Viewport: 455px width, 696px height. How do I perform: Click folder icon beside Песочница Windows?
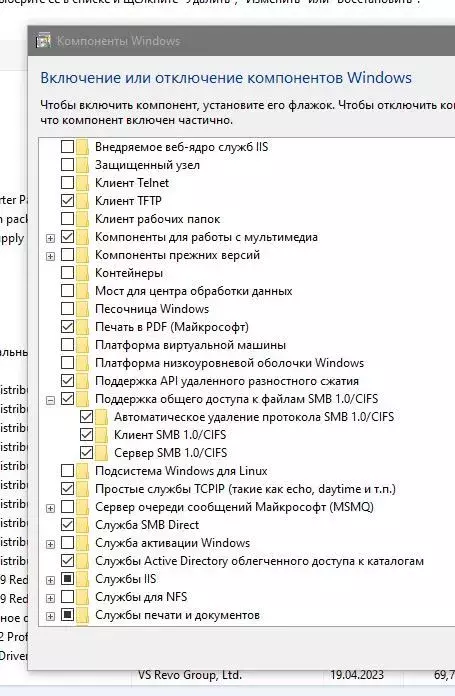coord(83,309)
